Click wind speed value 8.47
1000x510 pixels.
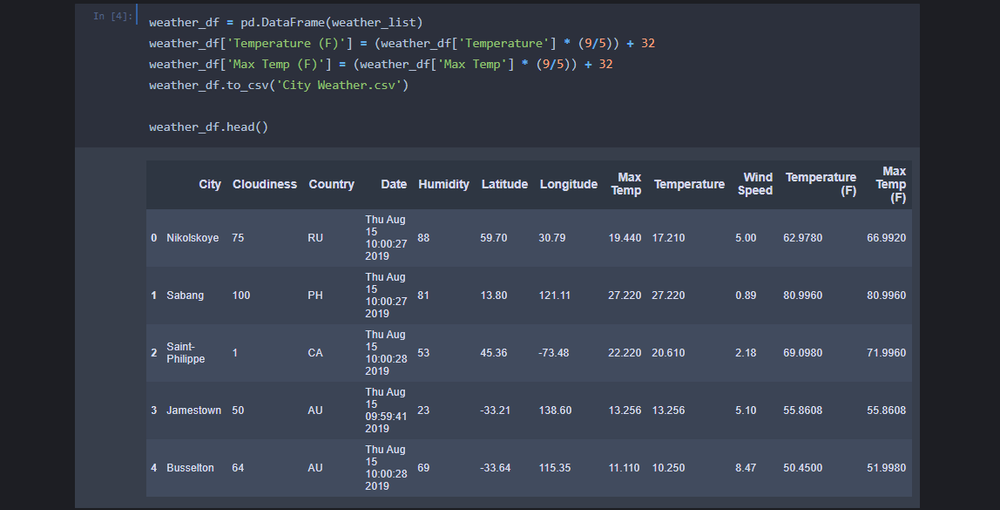(746, 467)
